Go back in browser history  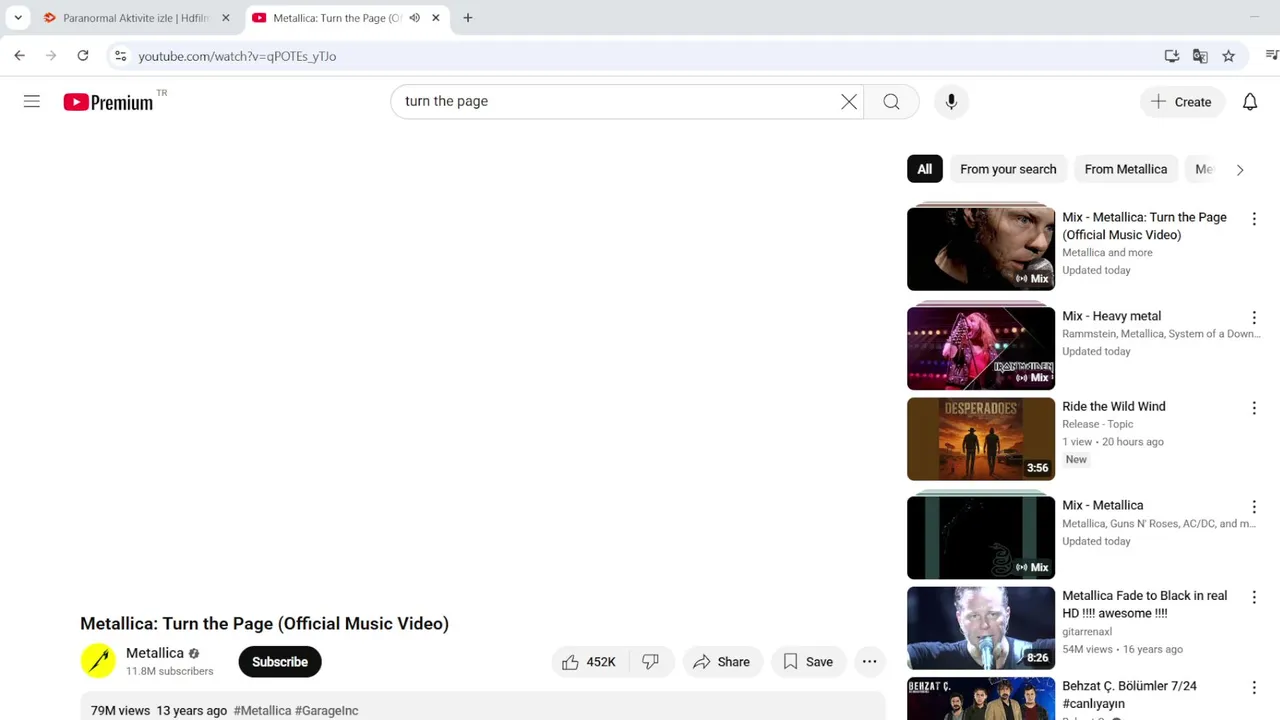click(x=20, y=56)
